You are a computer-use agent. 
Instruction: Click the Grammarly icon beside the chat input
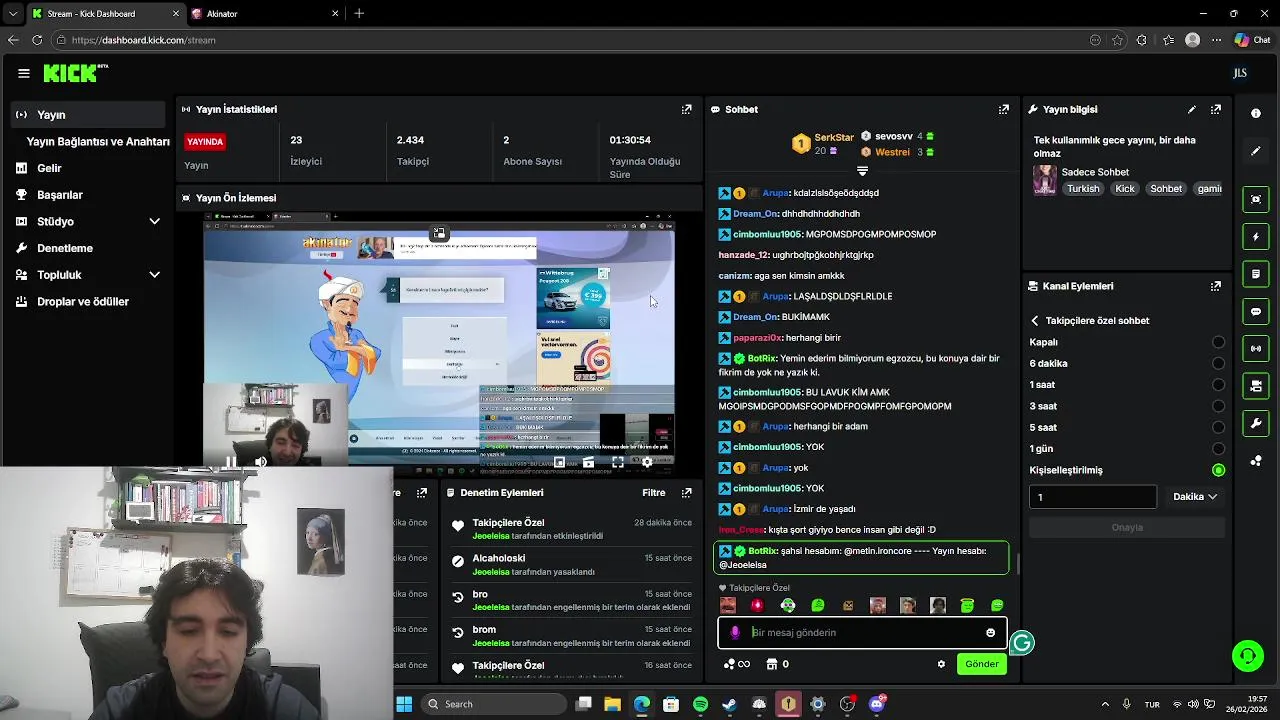point(1021,644)
